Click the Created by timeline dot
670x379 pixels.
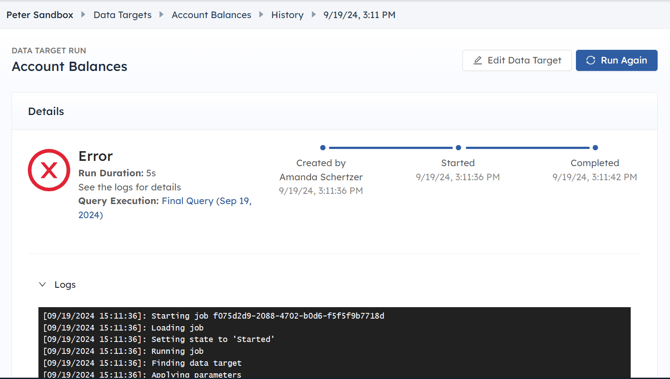(x=323, y=147)
